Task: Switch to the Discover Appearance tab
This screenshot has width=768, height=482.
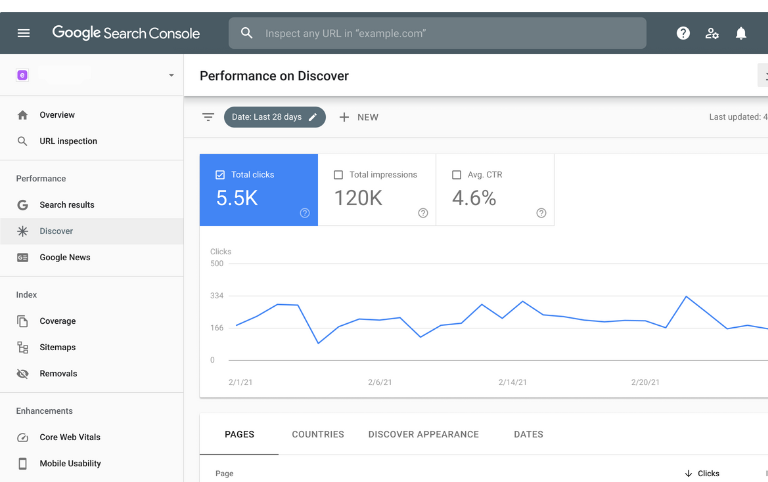Action: point(423,435)
